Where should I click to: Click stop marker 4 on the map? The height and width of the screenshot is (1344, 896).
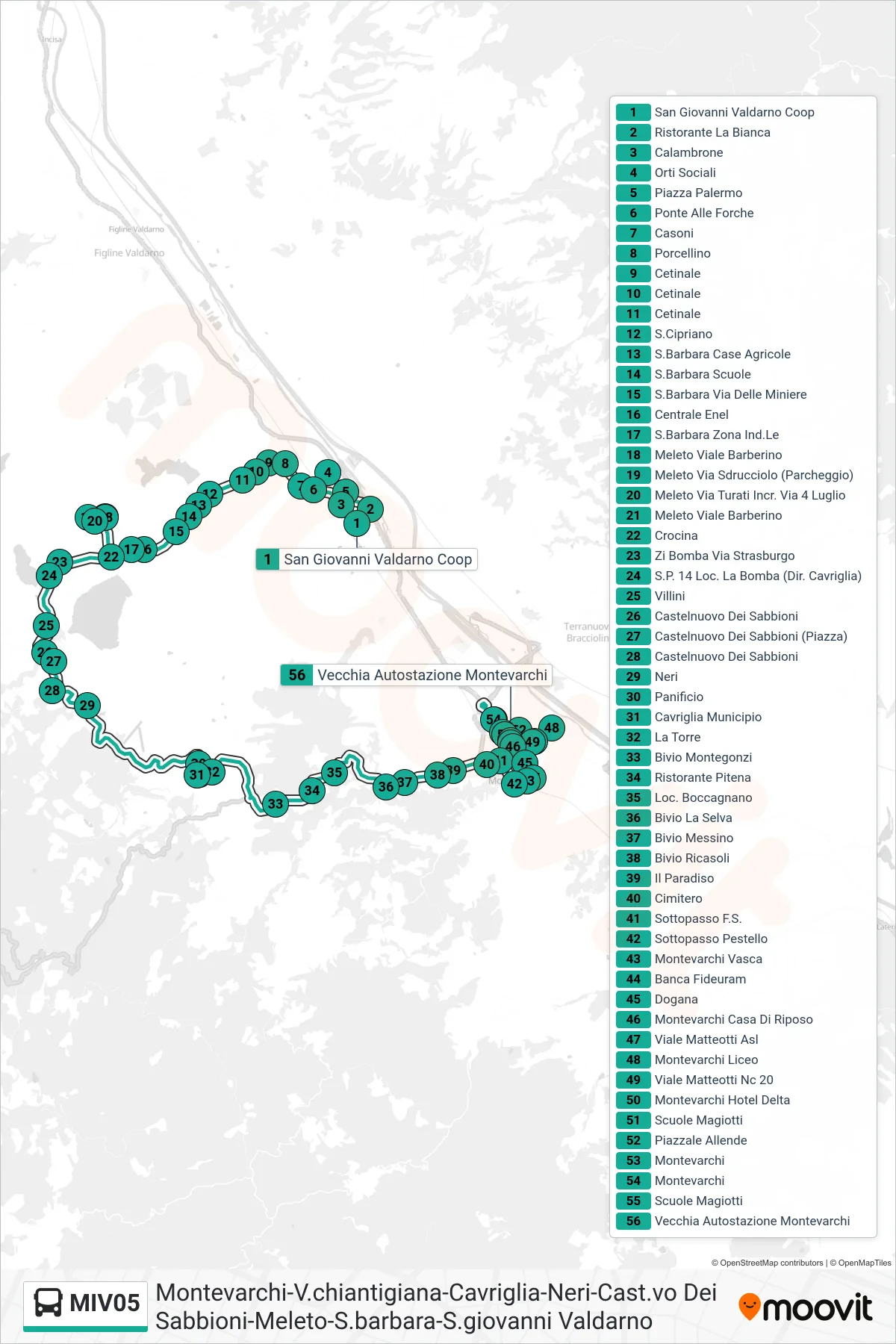pos(328,472)
